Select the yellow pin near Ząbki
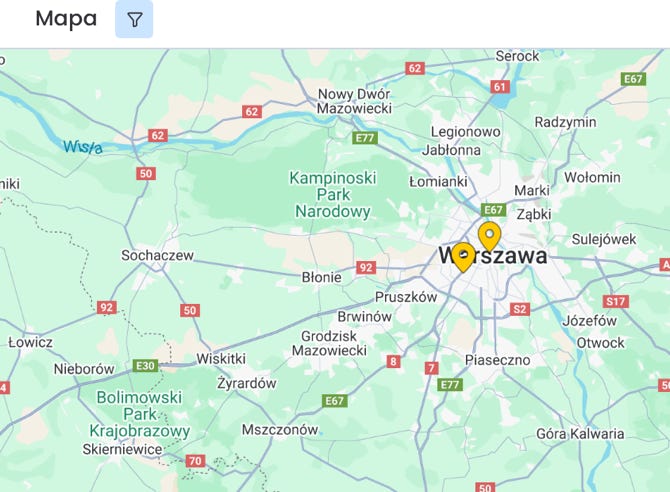Image resolution: width=670 pixels, height=492 pixels. (489, 236)
